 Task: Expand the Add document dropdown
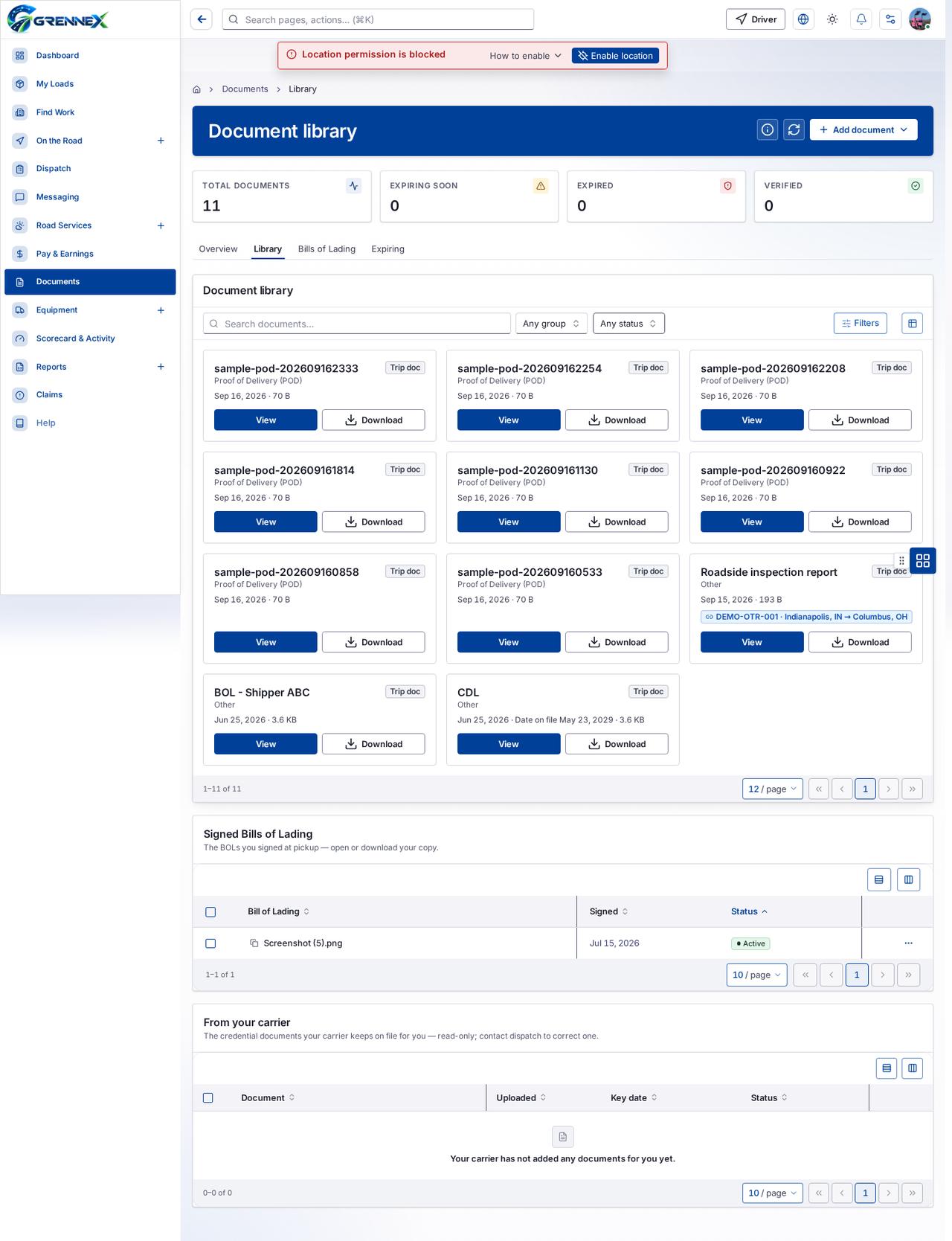click(x=863, y=129)
